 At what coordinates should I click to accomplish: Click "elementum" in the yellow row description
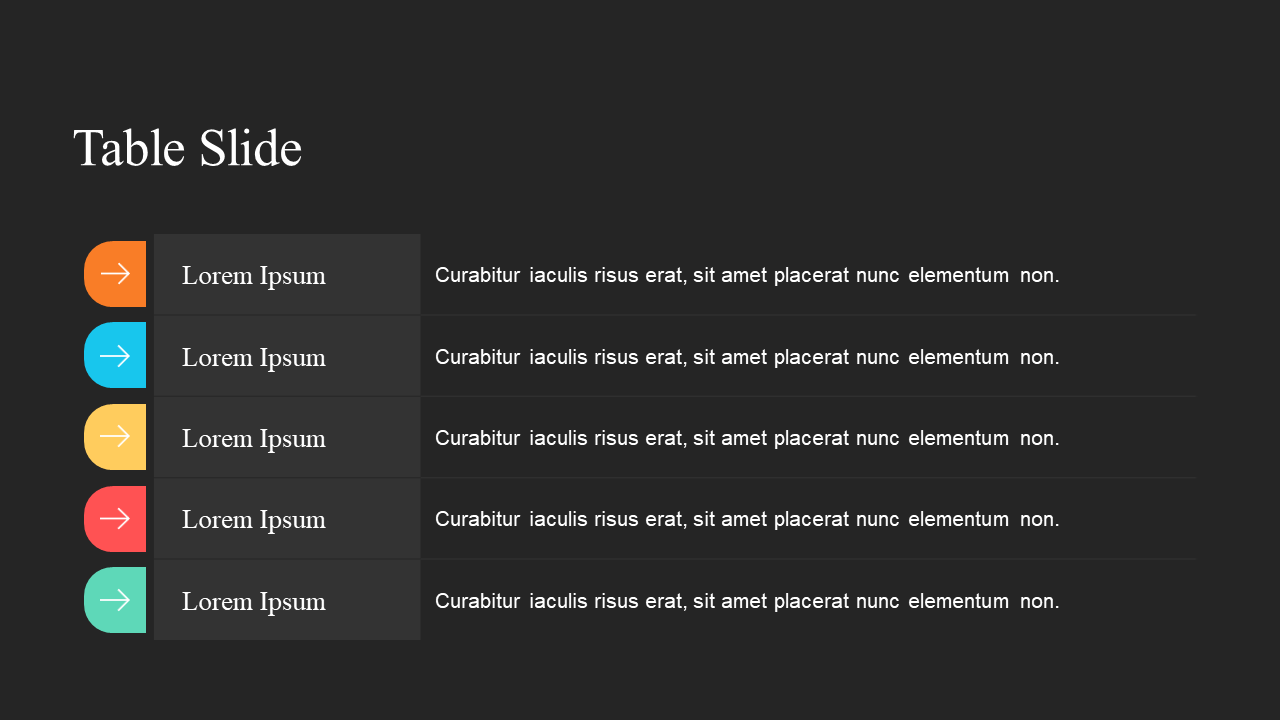pos(958,438)
